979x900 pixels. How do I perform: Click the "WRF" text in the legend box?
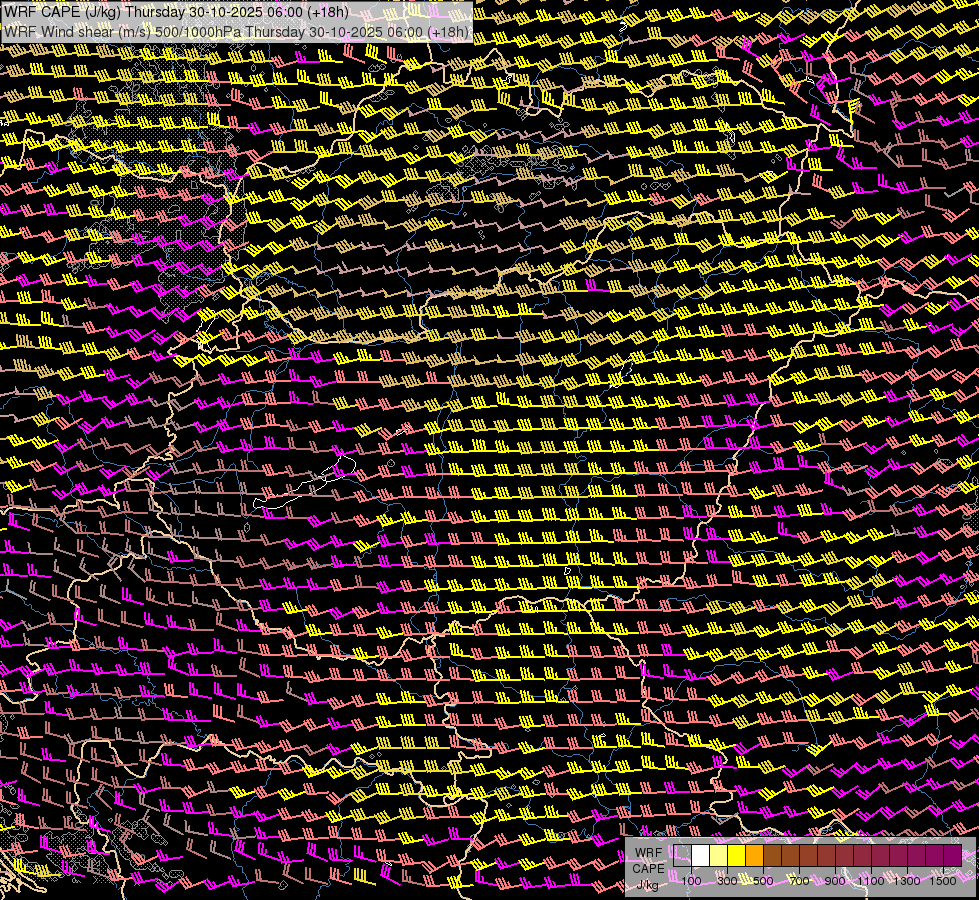click(x=648, y=854)
